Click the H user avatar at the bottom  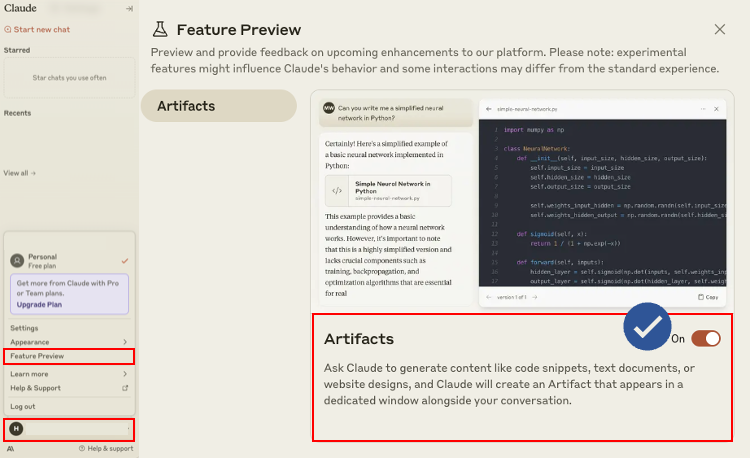tap(16, 429)
